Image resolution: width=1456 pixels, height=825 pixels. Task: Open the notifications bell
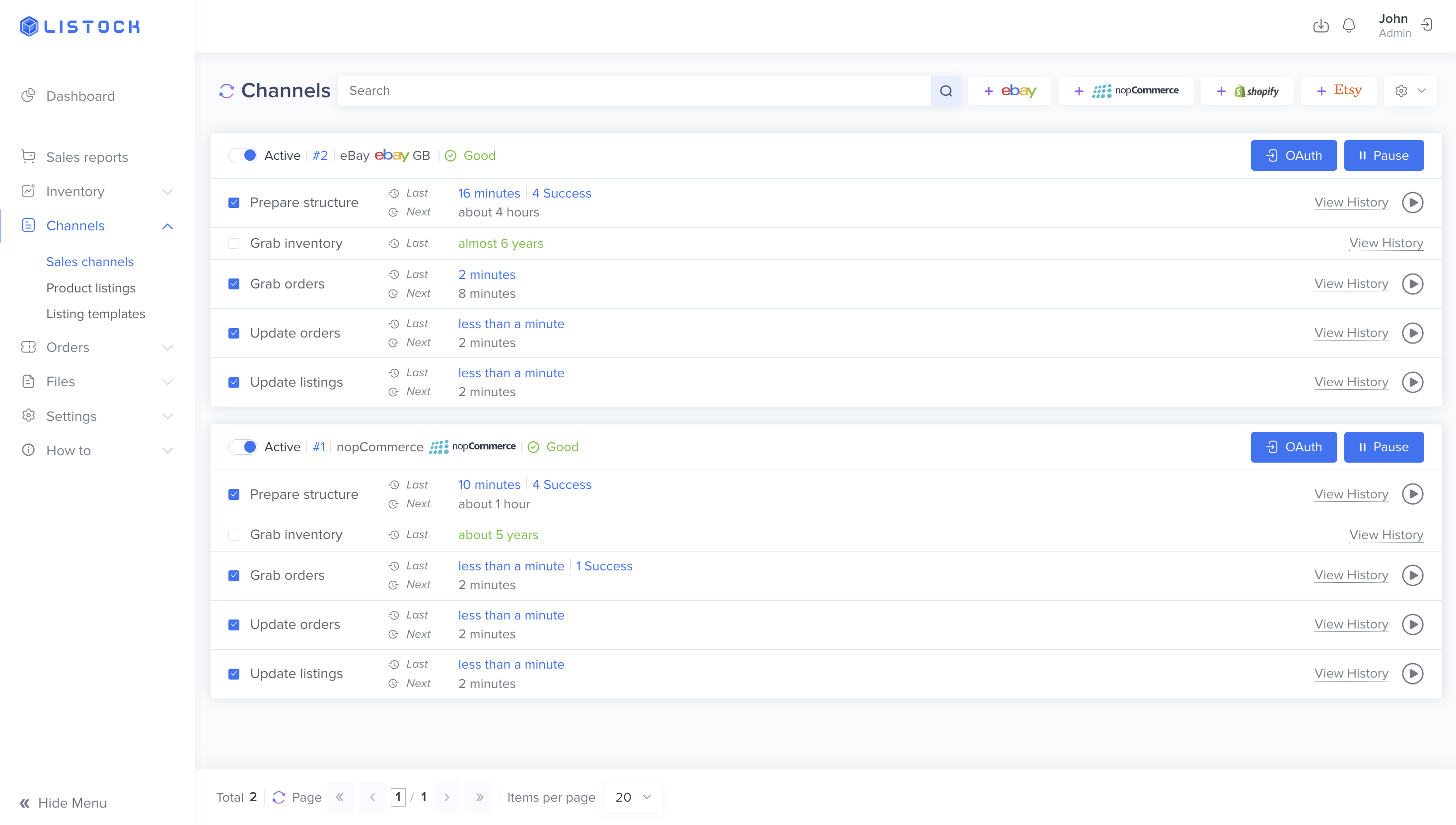(1349, 25)
